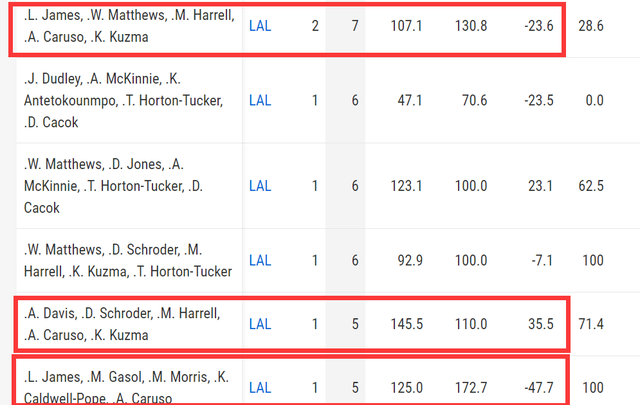The width and height of the screenshot is (640, 405).
Task: Click the 145.5 offensive rating cell
Action: 407,324
